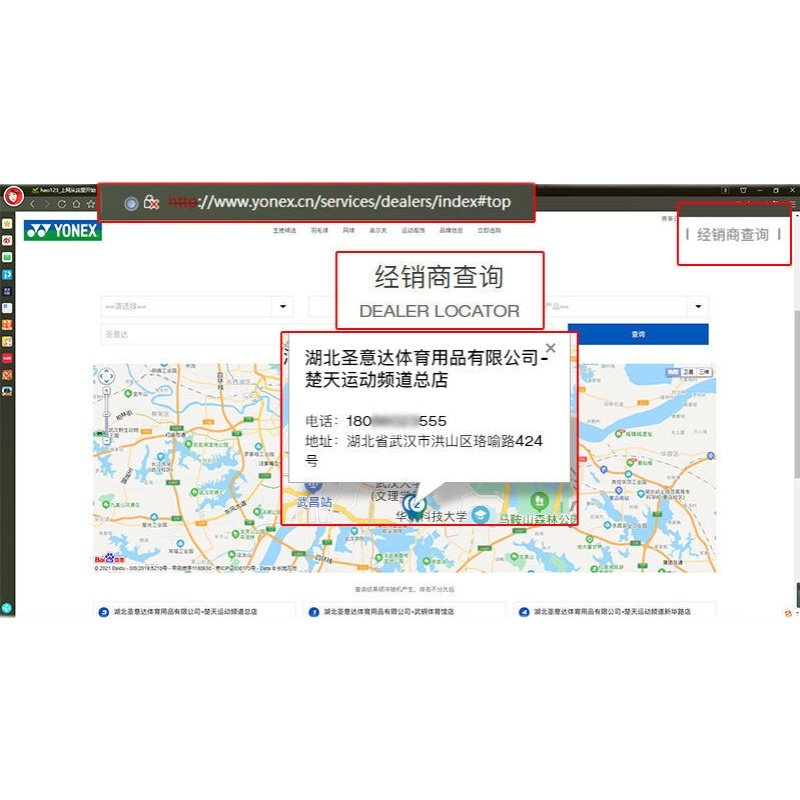Open the skin shirt icon in title bar

(743, 190)
